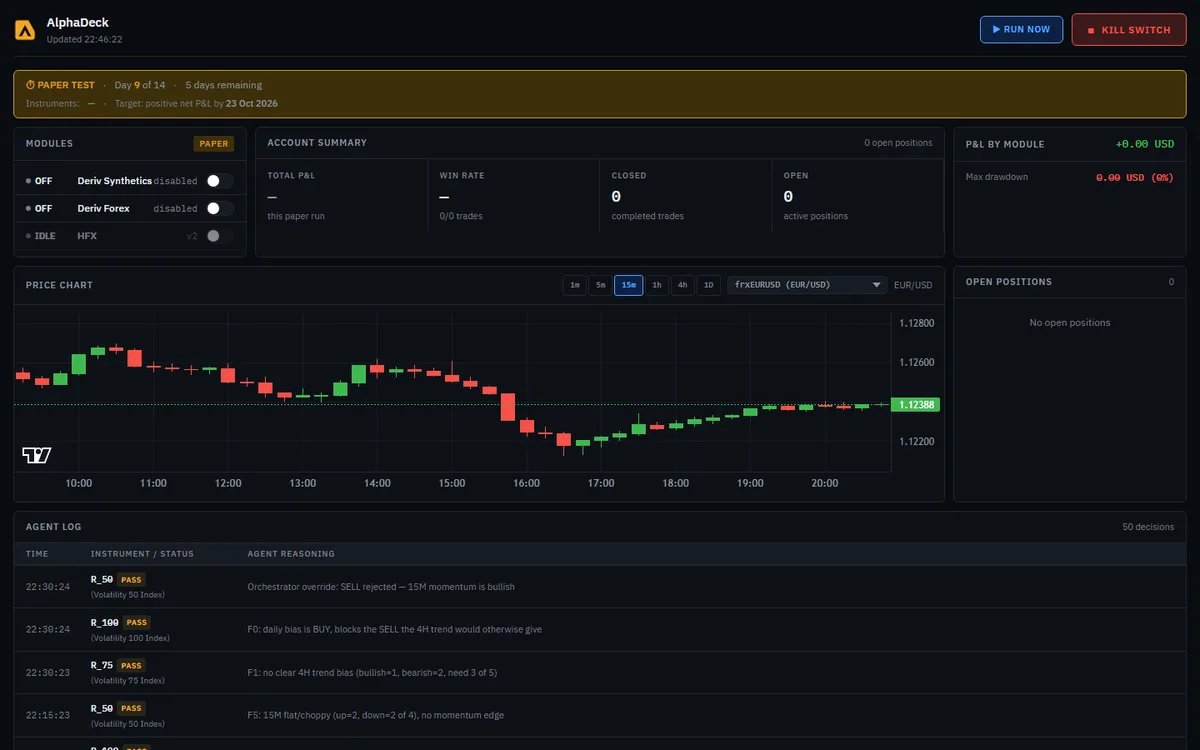Toggle the HFX module switch
The height and width of the screenshot is (750, 1200).
click(219, 236)
